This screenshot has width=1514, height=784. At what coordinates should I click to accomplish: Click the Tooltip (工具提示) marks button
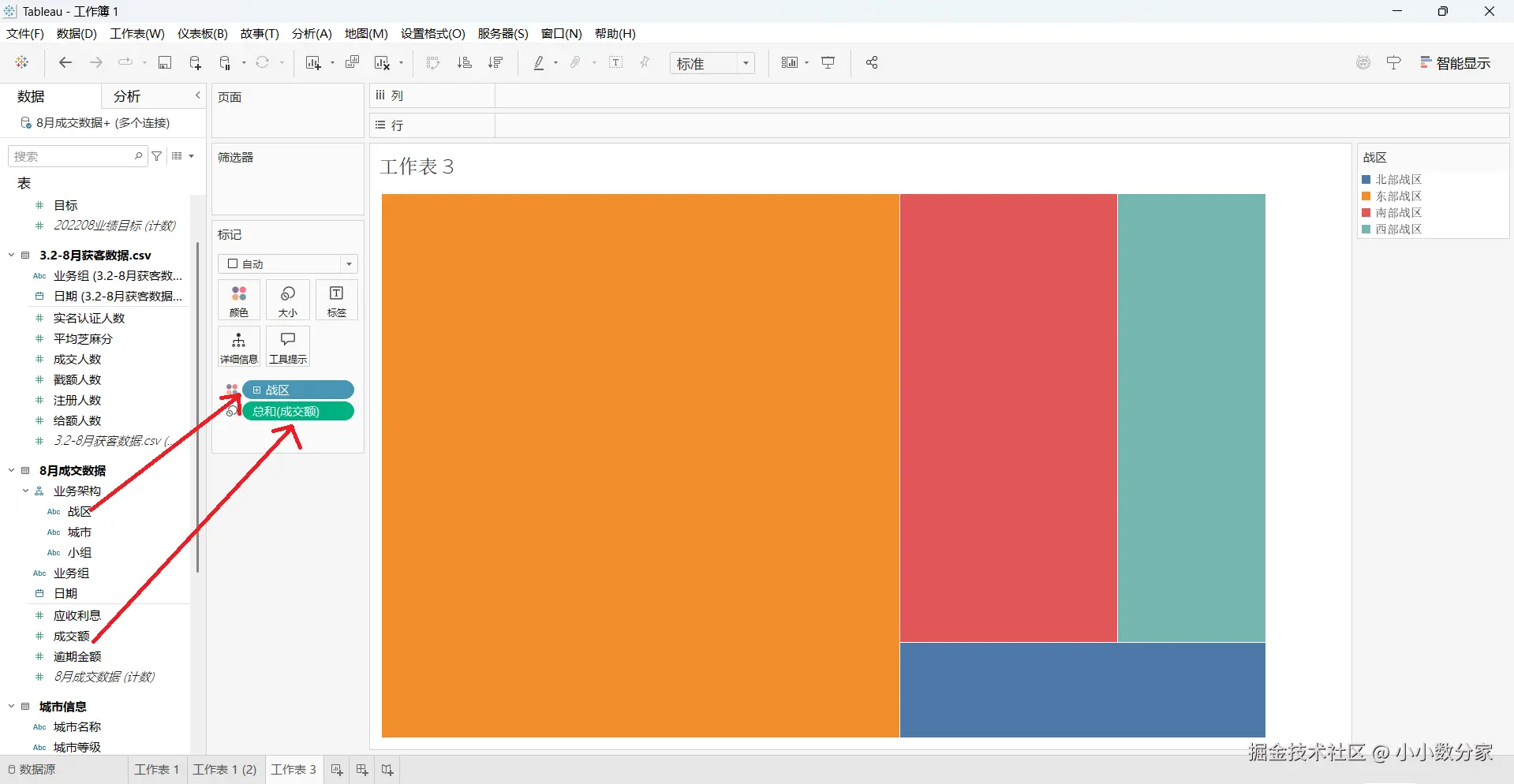point(288,347)
